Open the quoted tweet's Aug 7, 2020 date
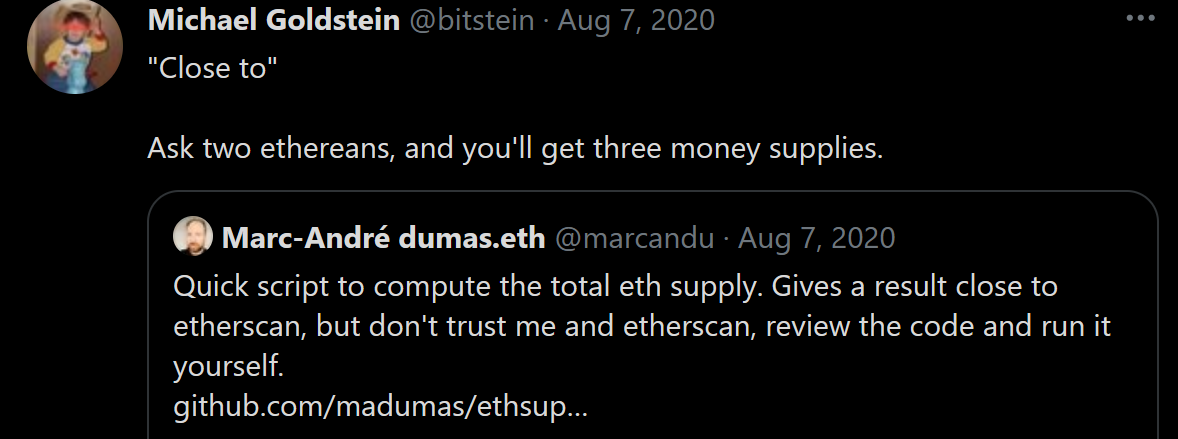The image size is (1178, 439). (x=817, y=238)
